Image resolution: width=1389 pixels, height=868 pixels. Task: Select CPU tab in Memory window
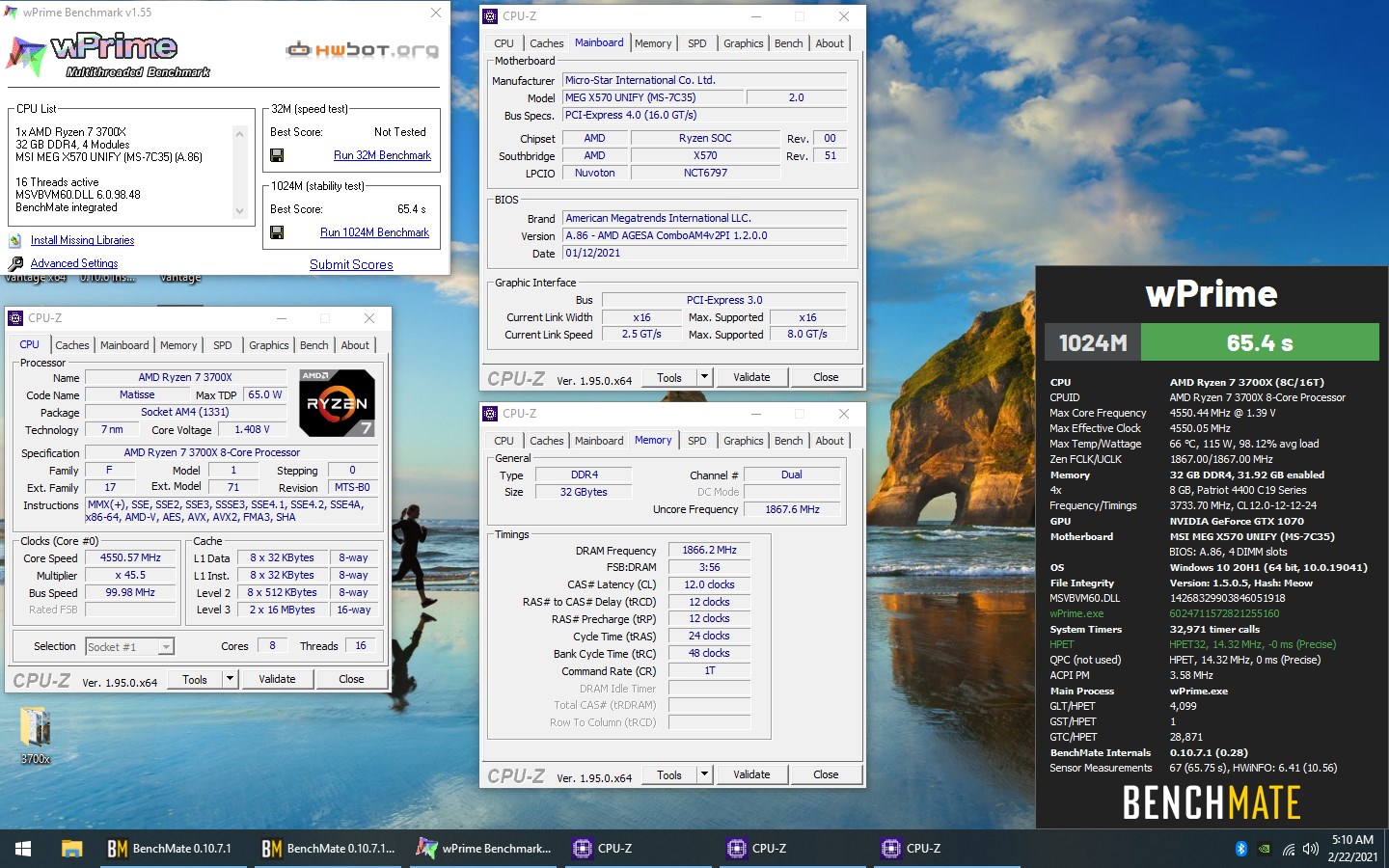click(504, 441)
